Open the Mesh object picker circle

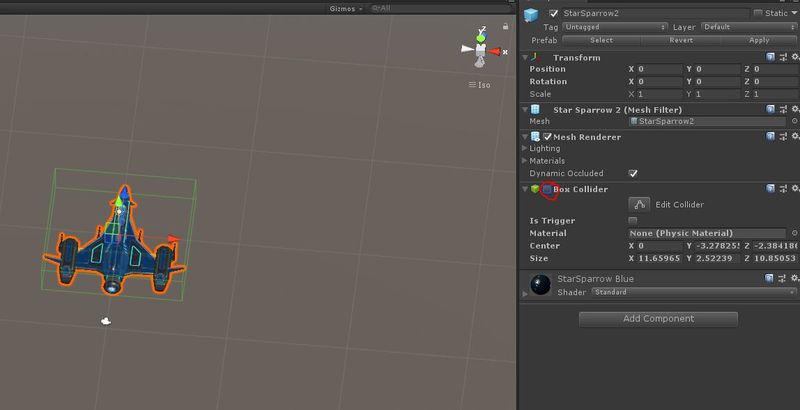tap(794, 121)
